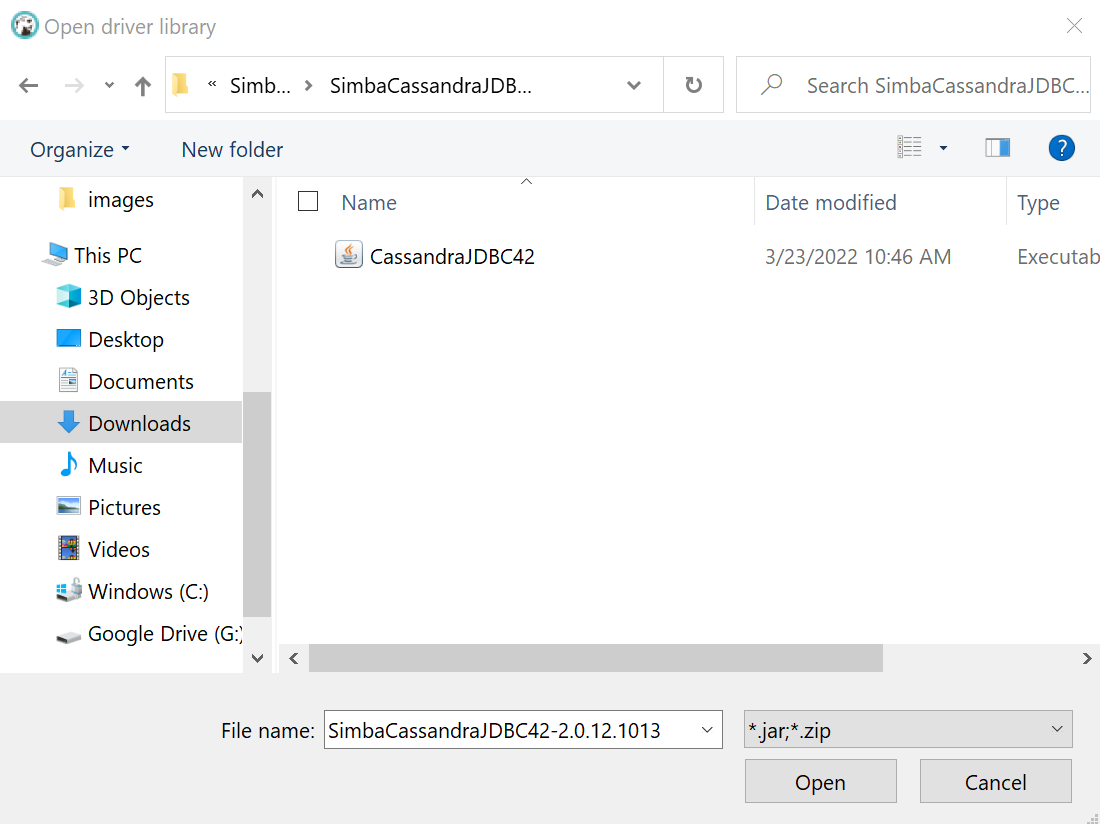Toggle the preview pane
The image size is (1100, 824).
(x=997, y=147)
